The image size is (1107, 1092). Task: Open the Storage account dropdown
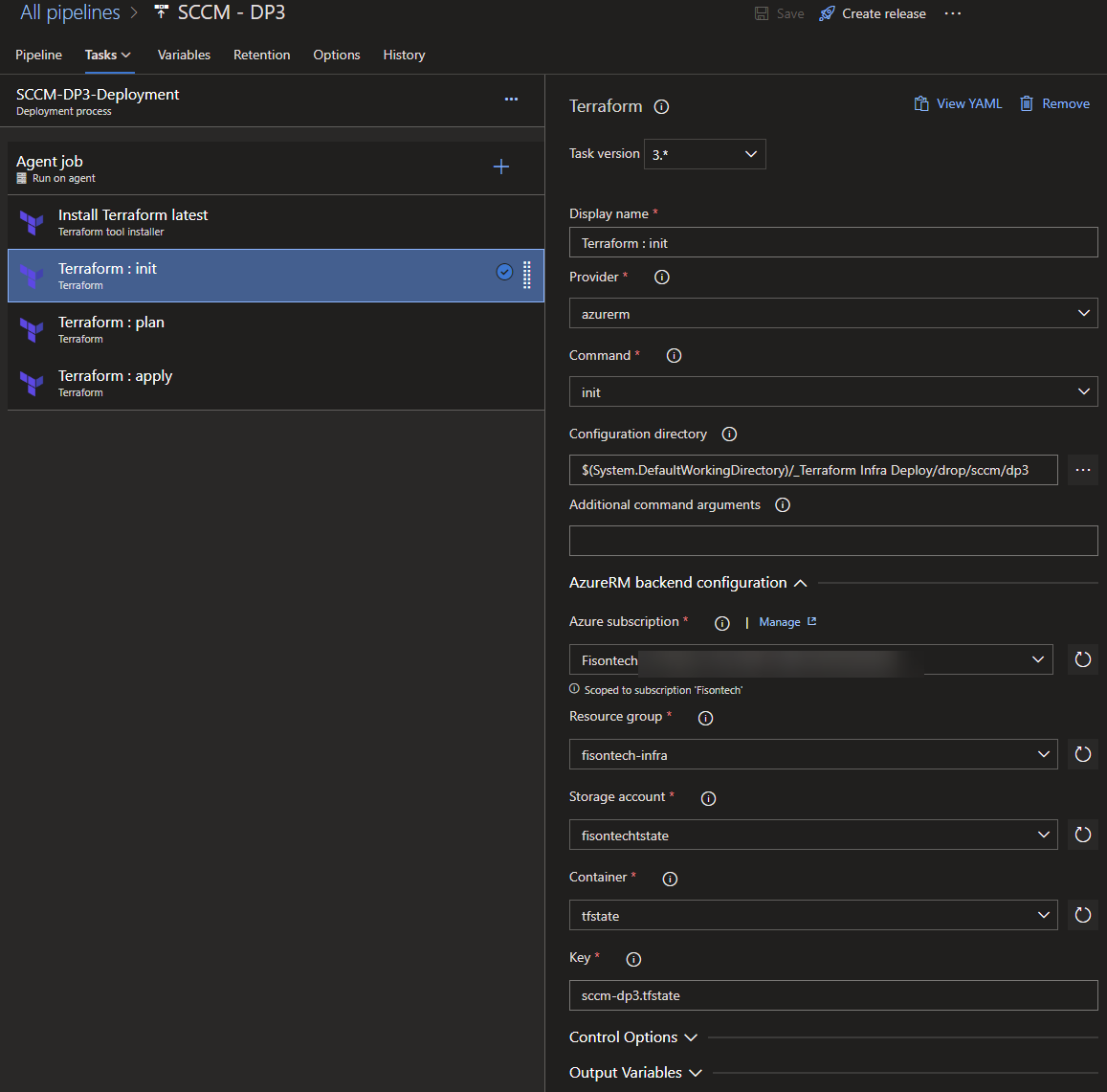pos(813,835)
